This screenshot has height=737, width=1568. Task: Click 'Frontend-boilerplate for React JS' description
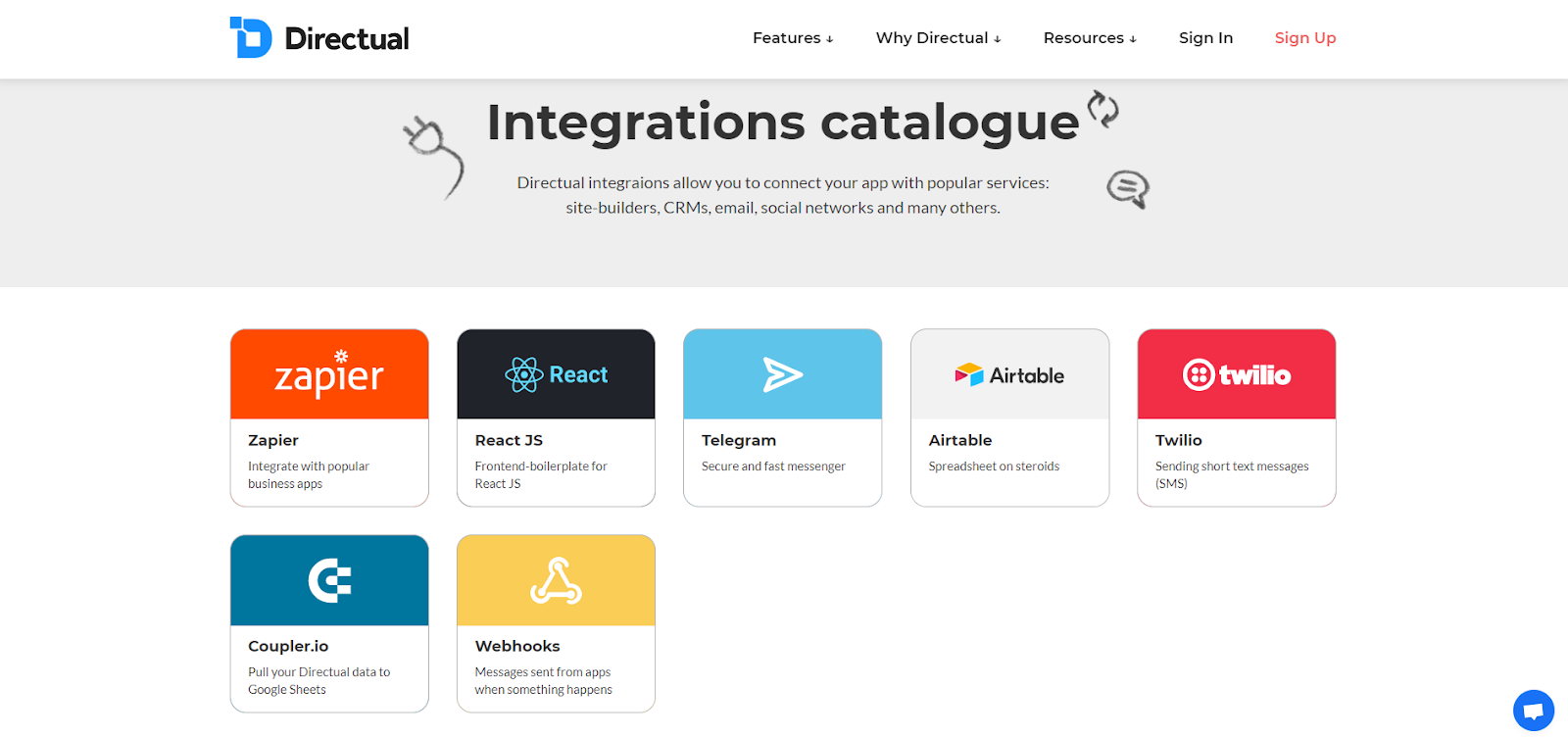tap(541, 475)
